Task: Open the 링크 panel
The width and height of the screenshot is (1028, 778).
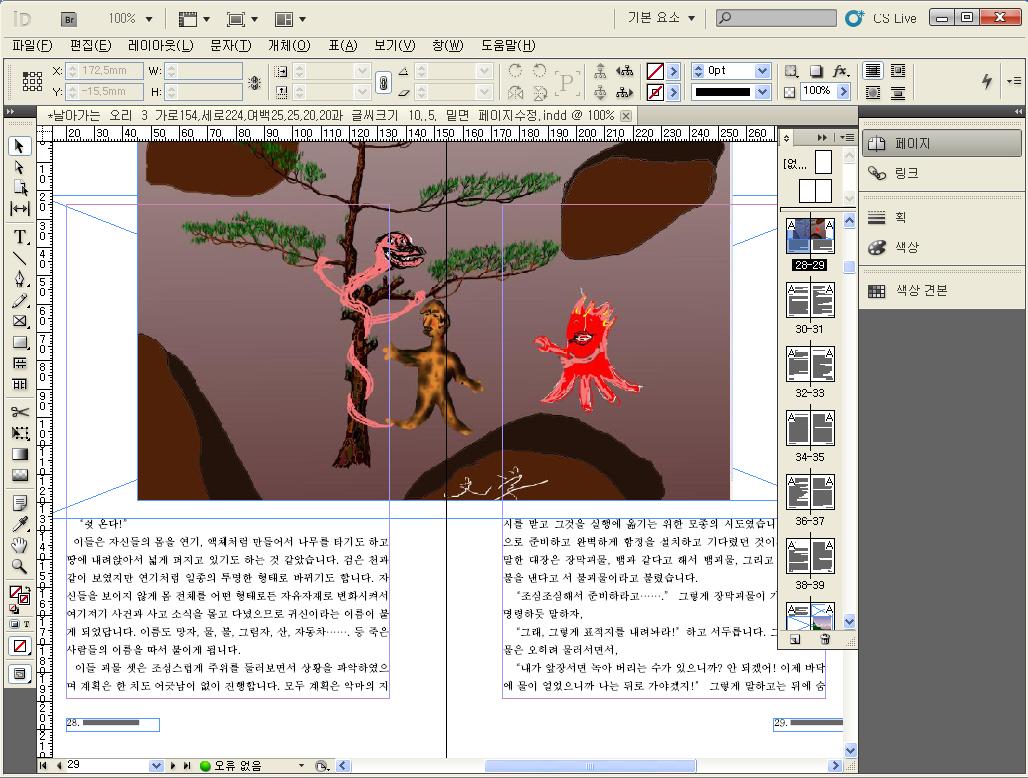Action: pos(906,173)
